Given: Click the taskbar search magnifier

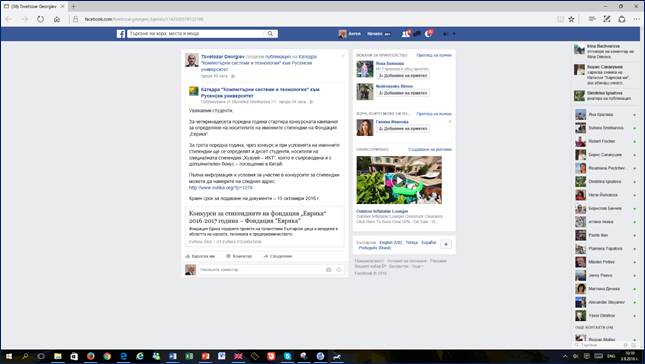Looking at the screenshot, I should pyautogui.click(x=25, y=357).
